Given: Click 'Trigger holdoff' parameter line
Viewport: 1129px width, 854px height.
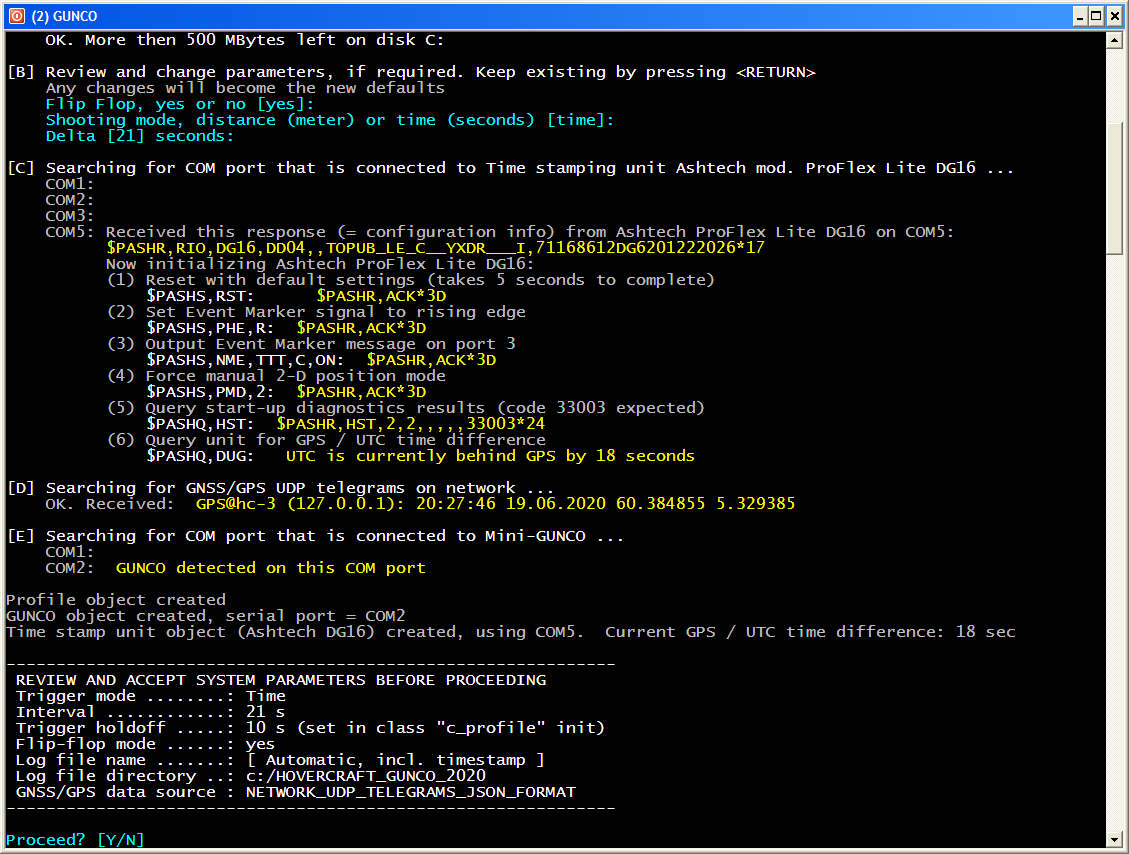Looking at the screenshot, I should [x=310, y=728].
